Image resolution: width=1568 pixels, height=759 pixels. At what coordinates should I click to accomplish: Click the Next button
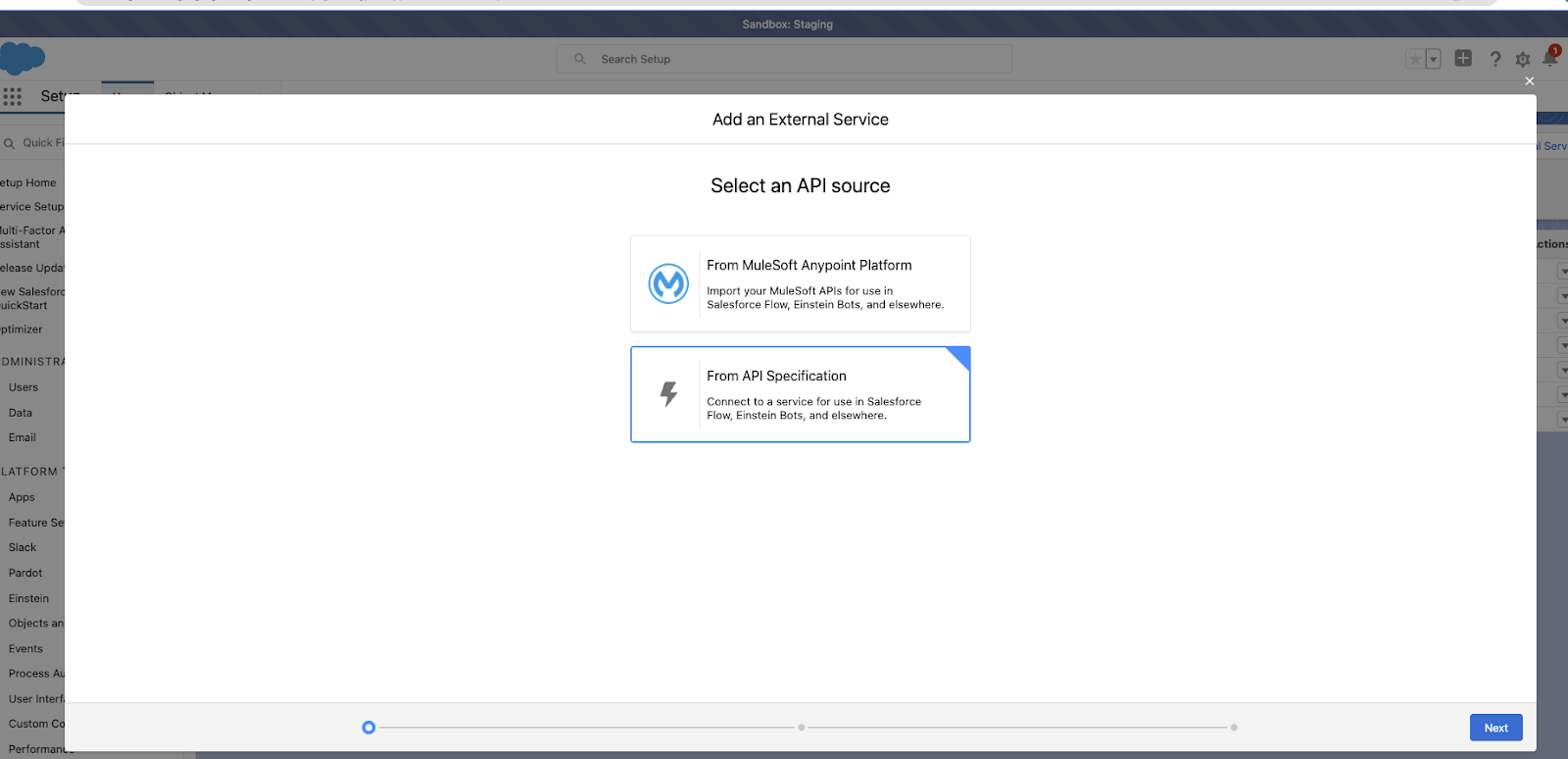(1495, 728)
